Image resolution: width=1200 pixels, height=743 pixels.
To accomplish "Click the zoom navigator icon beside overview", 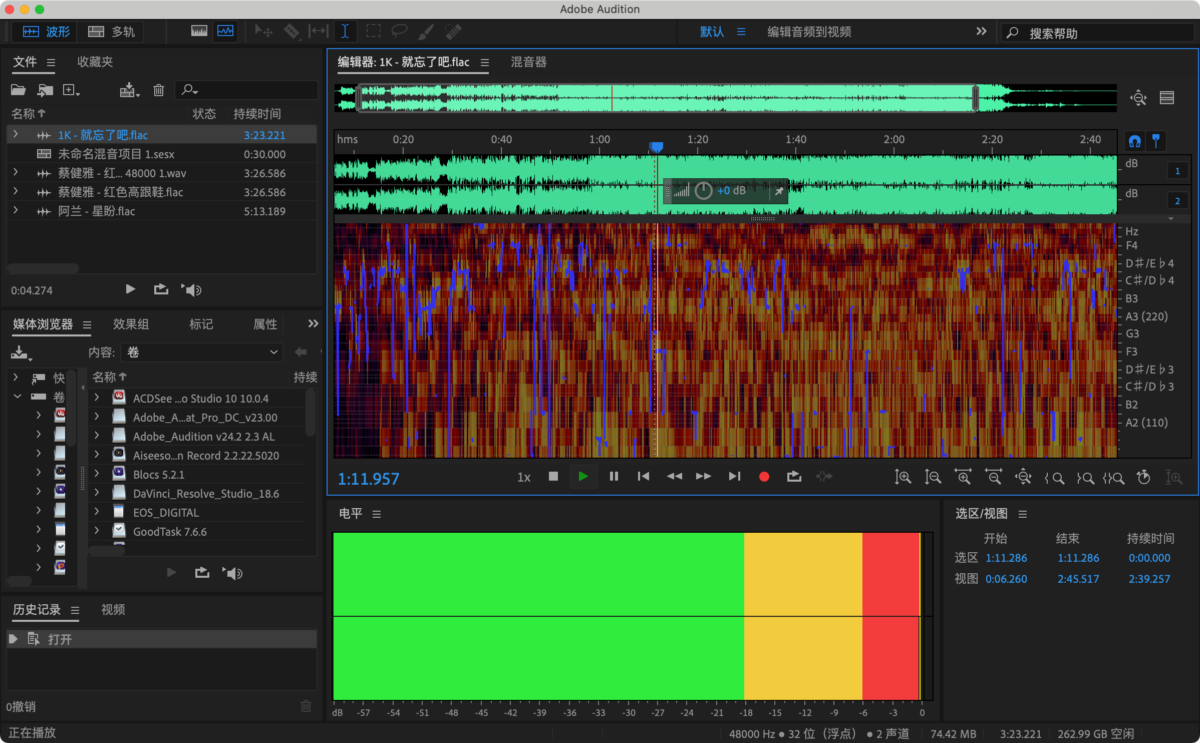I will point(1138,97).
